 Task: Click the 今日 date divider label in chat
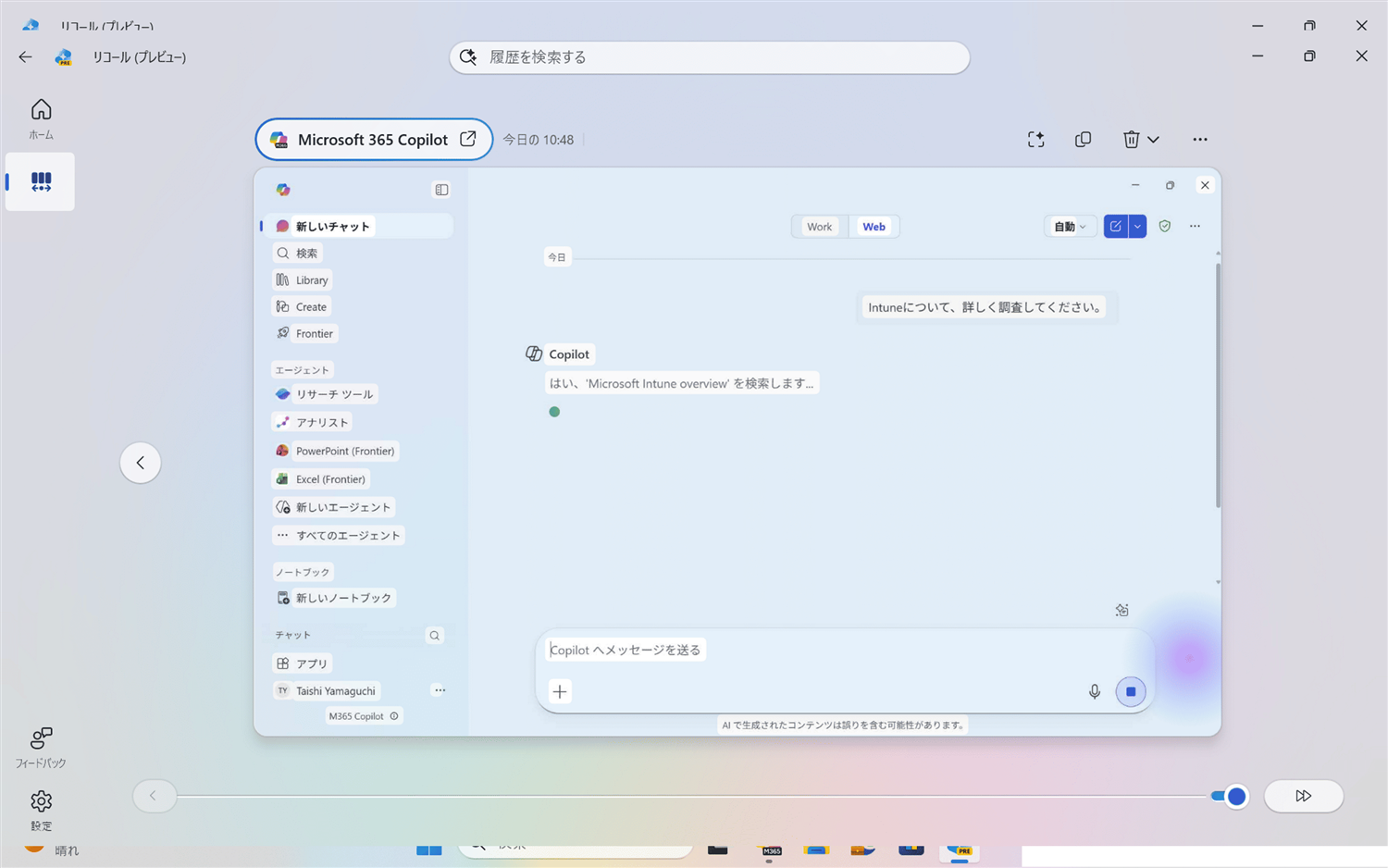(556, 257)
